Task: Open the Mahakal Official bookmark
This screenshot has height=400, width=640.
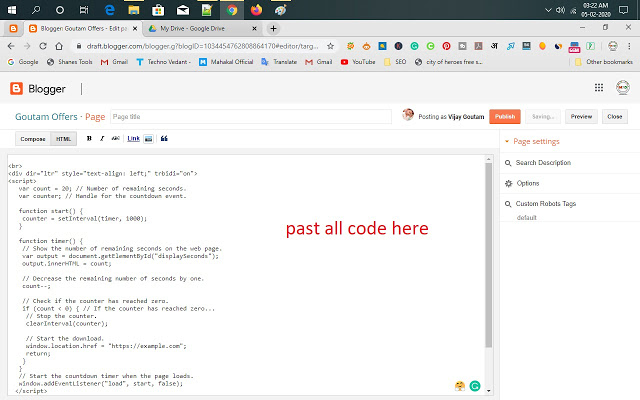Action: (x=226, y=62)
